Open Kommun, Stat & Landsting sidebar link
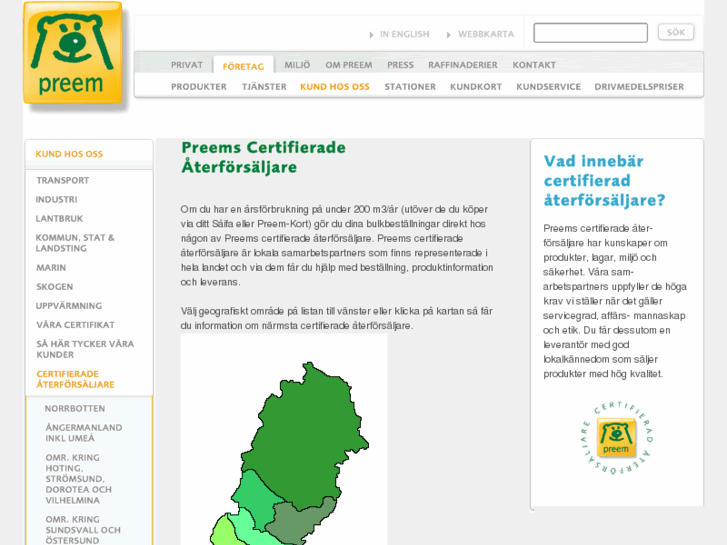The width and height of the screenshot is (727, 545). coord(75,243)
